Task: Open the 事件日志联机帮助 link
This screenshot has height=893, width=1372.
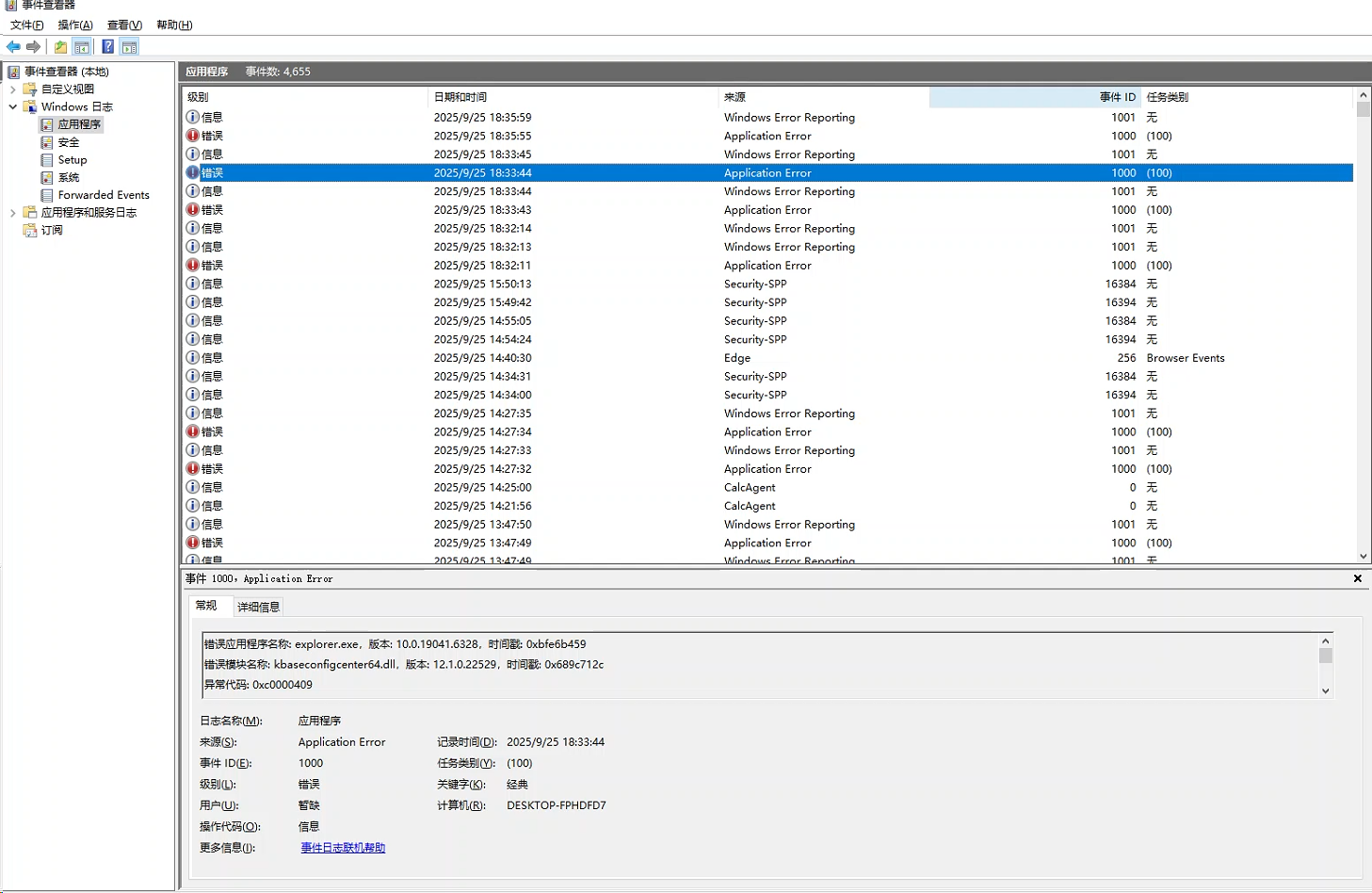Action: click(x=343, y=848)
